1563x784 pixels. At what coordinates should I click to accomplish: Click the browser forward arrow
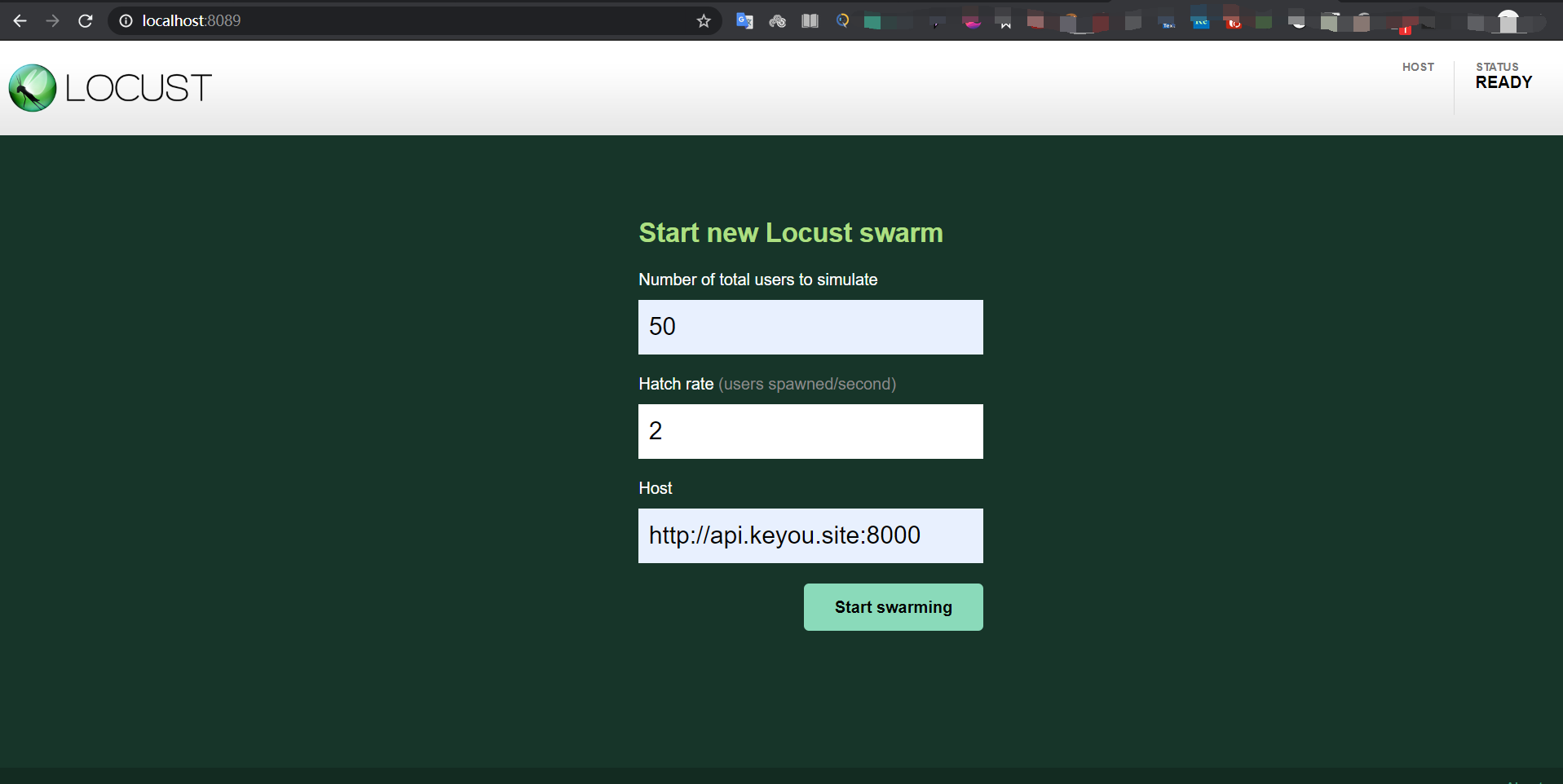(x=53, y=21)
